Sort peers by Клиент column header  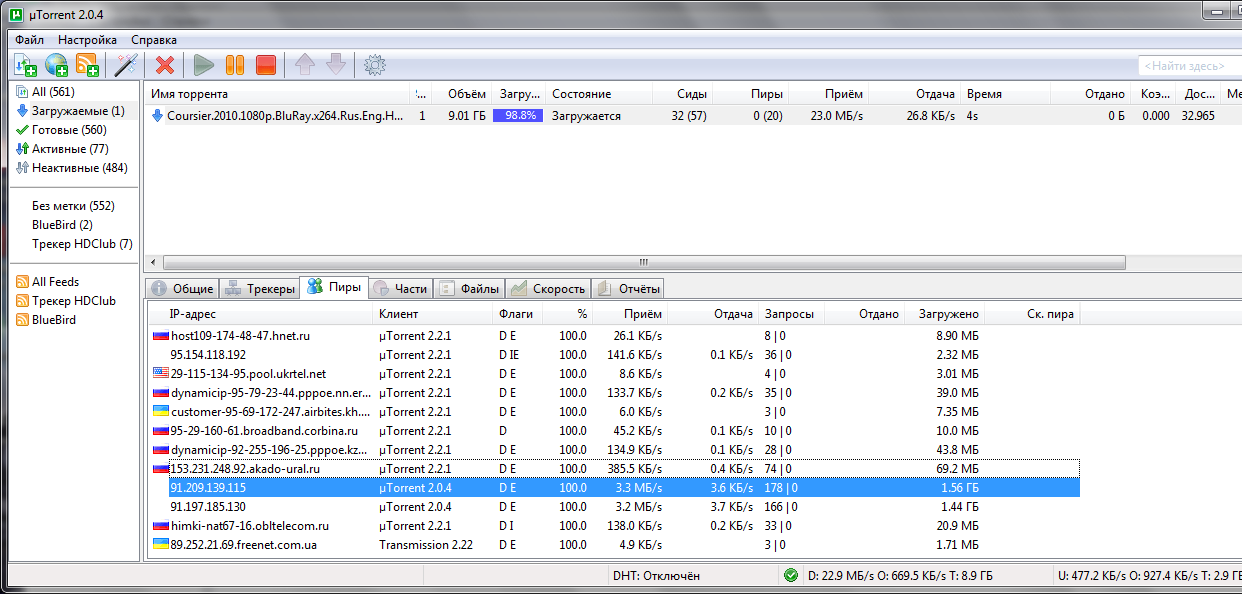(x=434, y=314)
